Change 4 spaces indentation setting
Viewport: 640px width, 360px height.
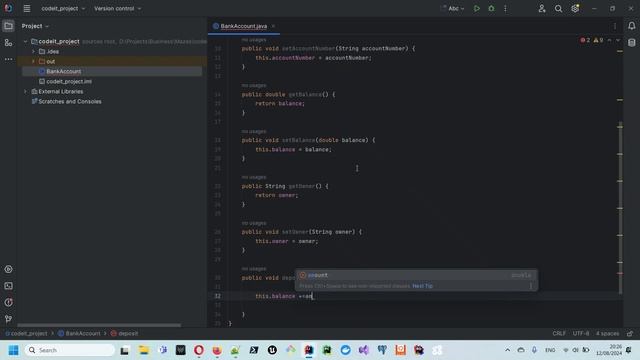click(607, 333)
